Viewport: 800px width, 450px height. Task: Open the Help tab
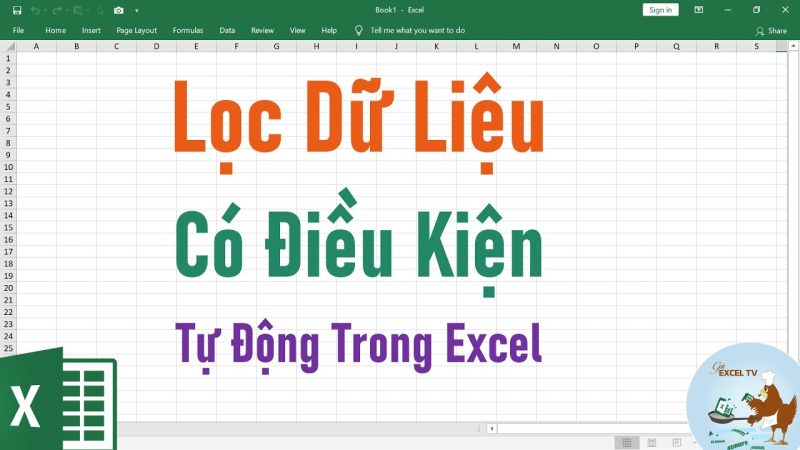coord(329,30)
